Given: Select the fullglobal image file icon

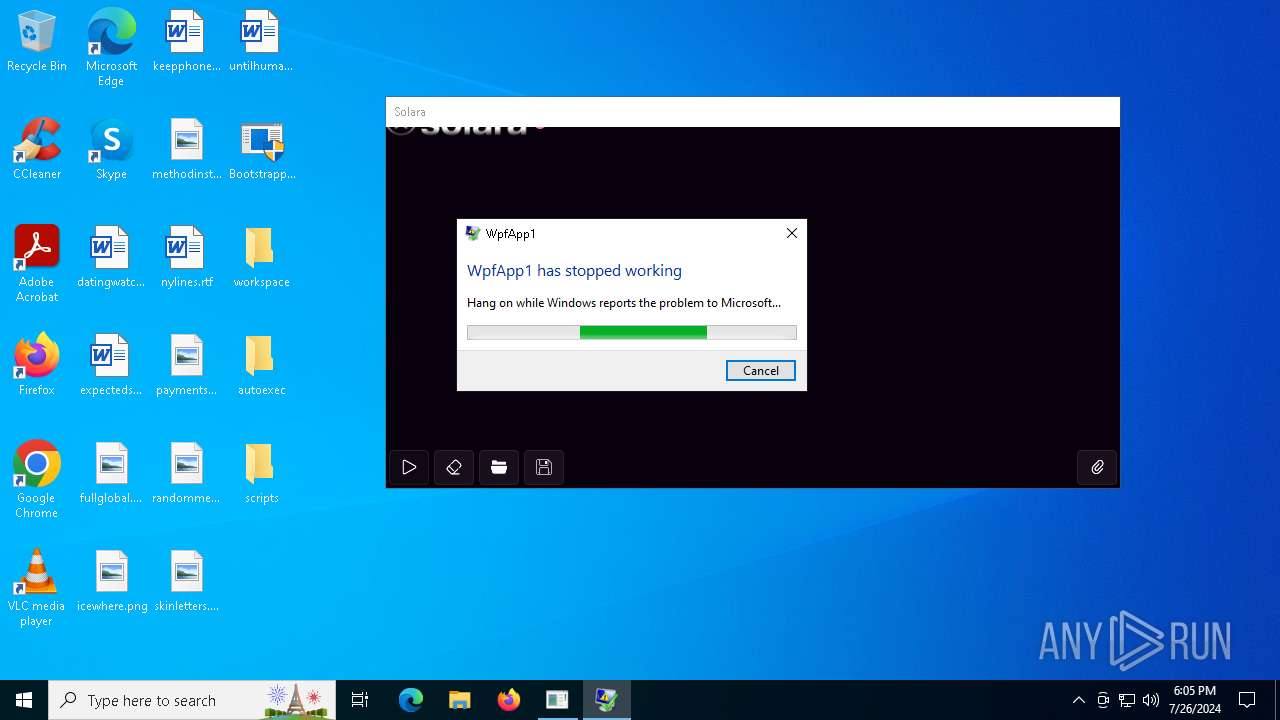Looking at the screenshot, I should 111,474.
